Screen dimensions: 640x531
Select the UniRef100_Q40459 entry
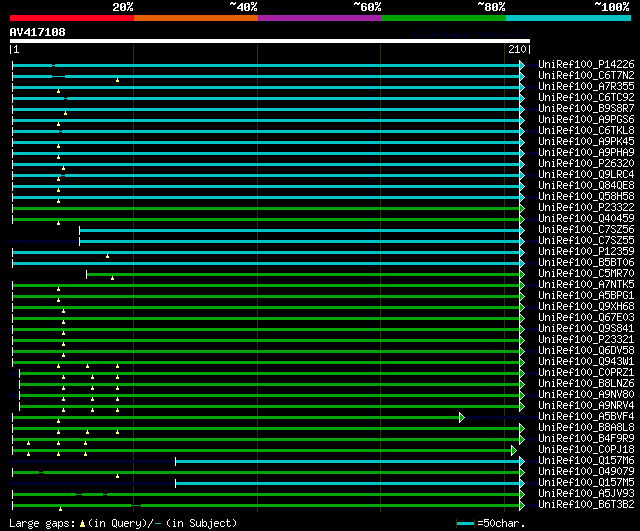[586, 218]
